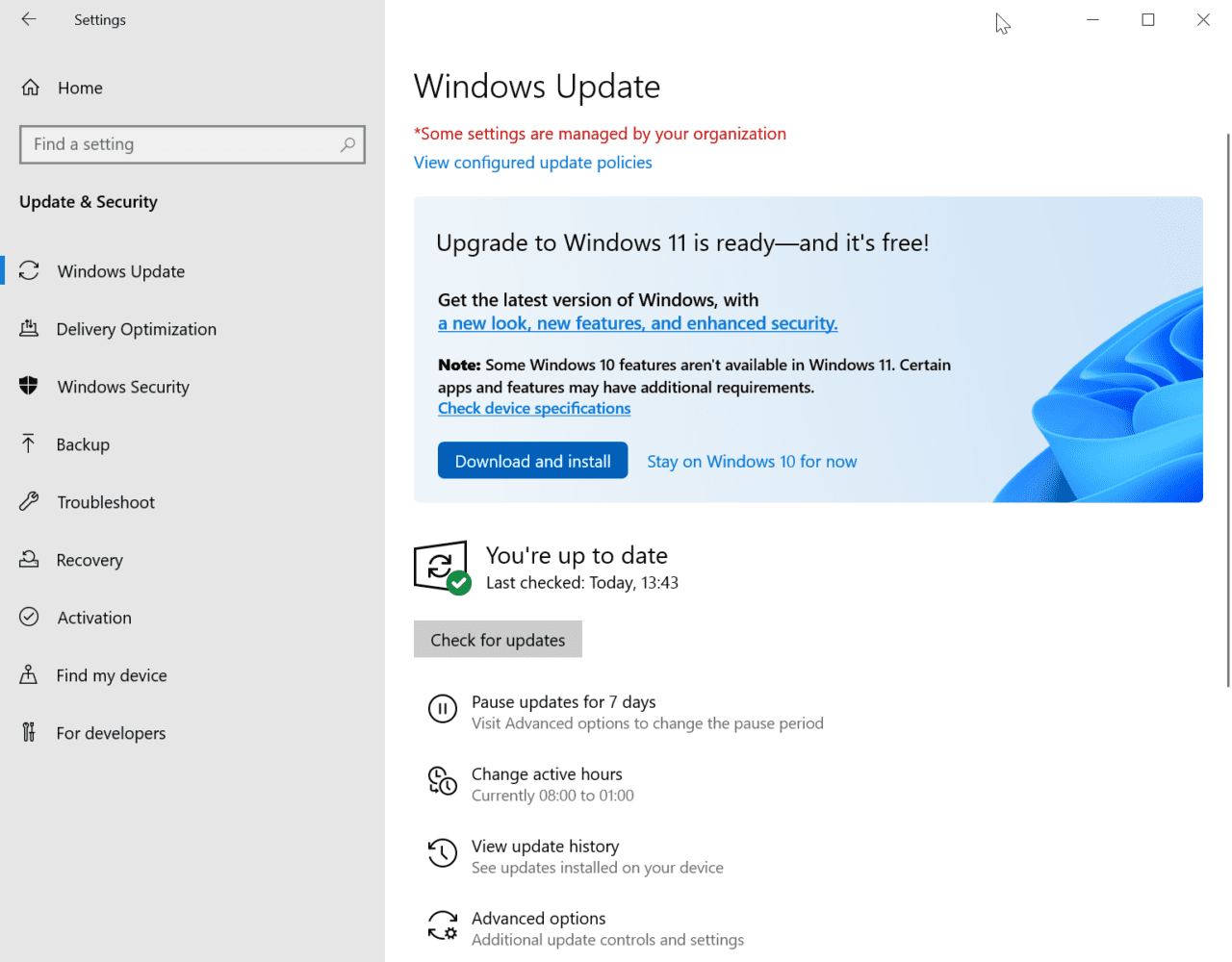The image size is (1232, 962).
Task: Open Advanced options for updates
Action: point(586,928)
